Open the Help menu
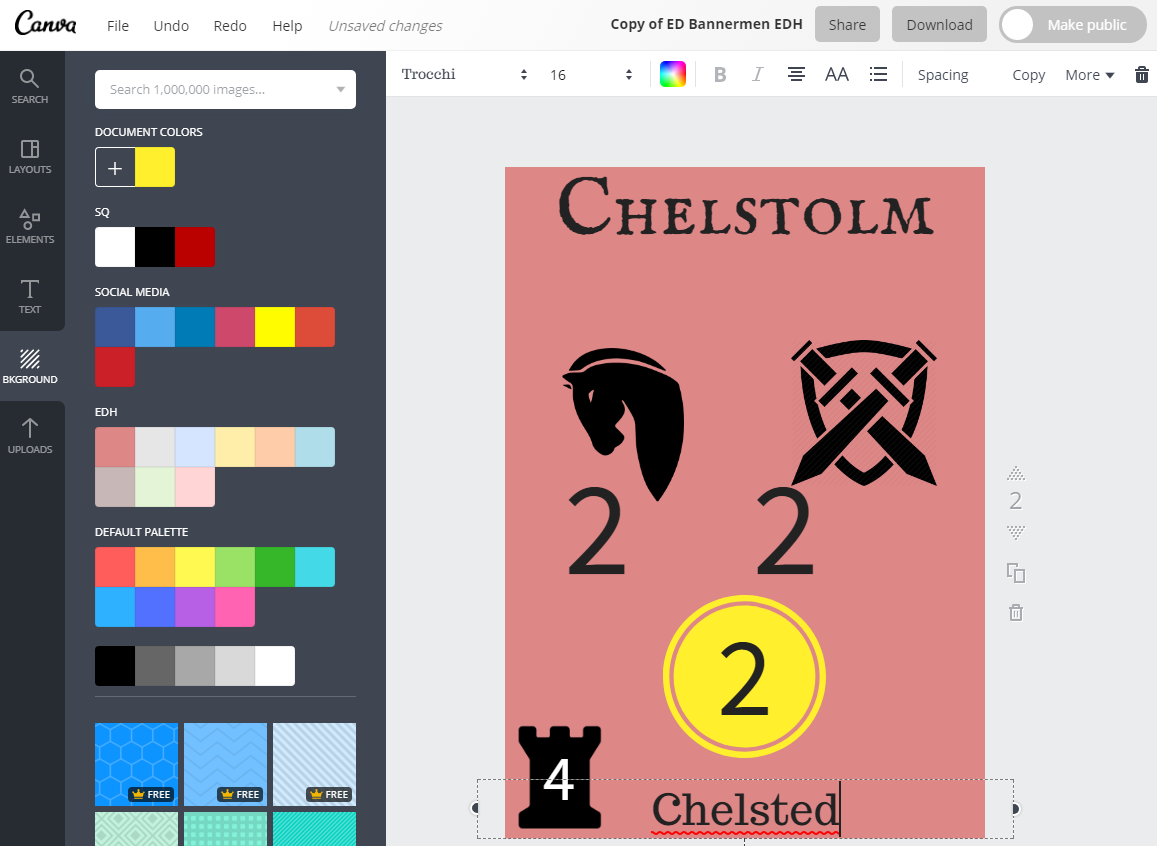This screenshot has height=846, width=1157. tap(287, 25)
